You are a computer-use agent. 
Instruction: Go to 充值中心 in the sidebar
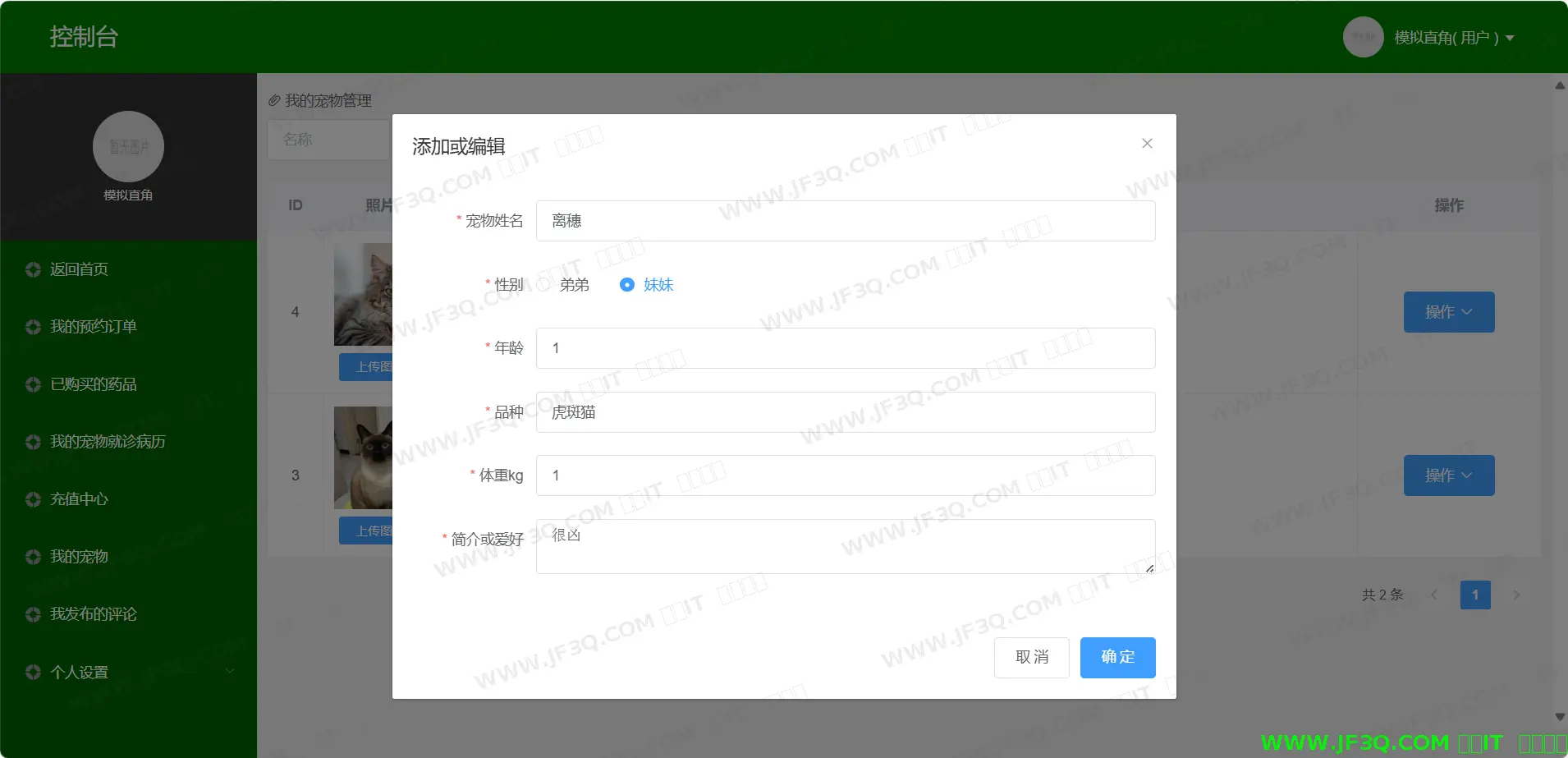(79, 499)
